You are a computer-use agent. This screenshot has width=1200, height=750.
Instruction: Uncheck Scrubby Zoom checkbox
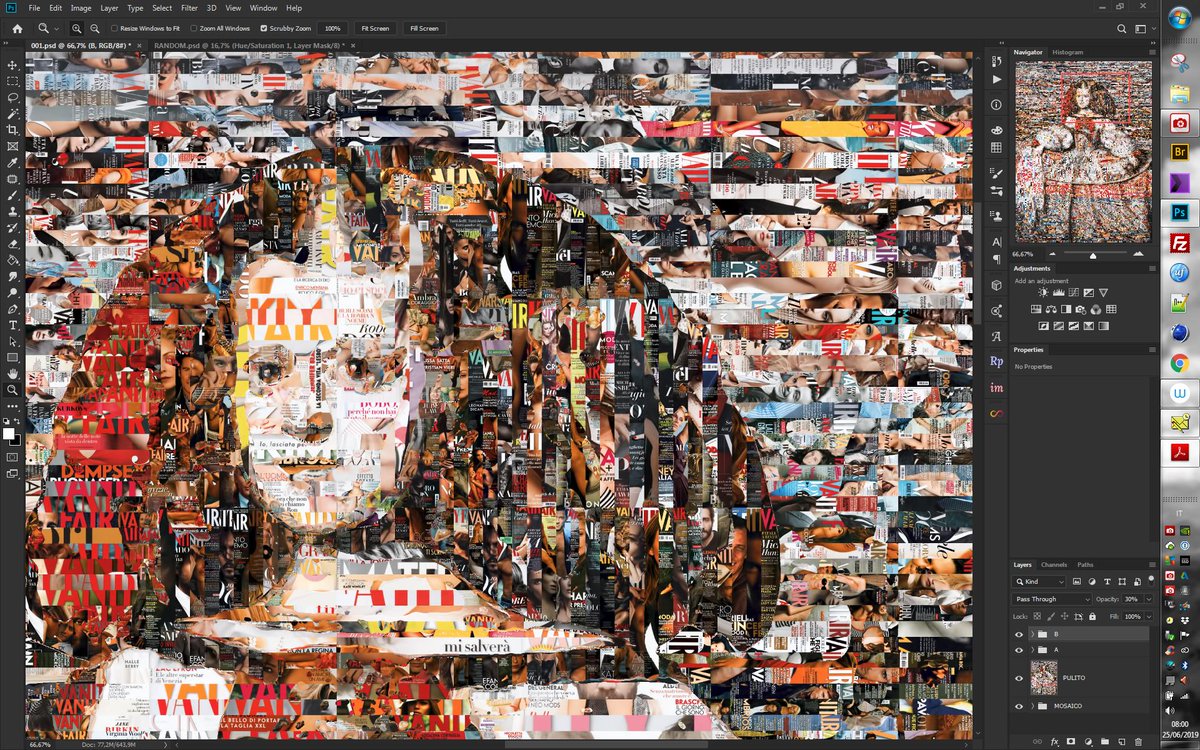coord(263,28)
